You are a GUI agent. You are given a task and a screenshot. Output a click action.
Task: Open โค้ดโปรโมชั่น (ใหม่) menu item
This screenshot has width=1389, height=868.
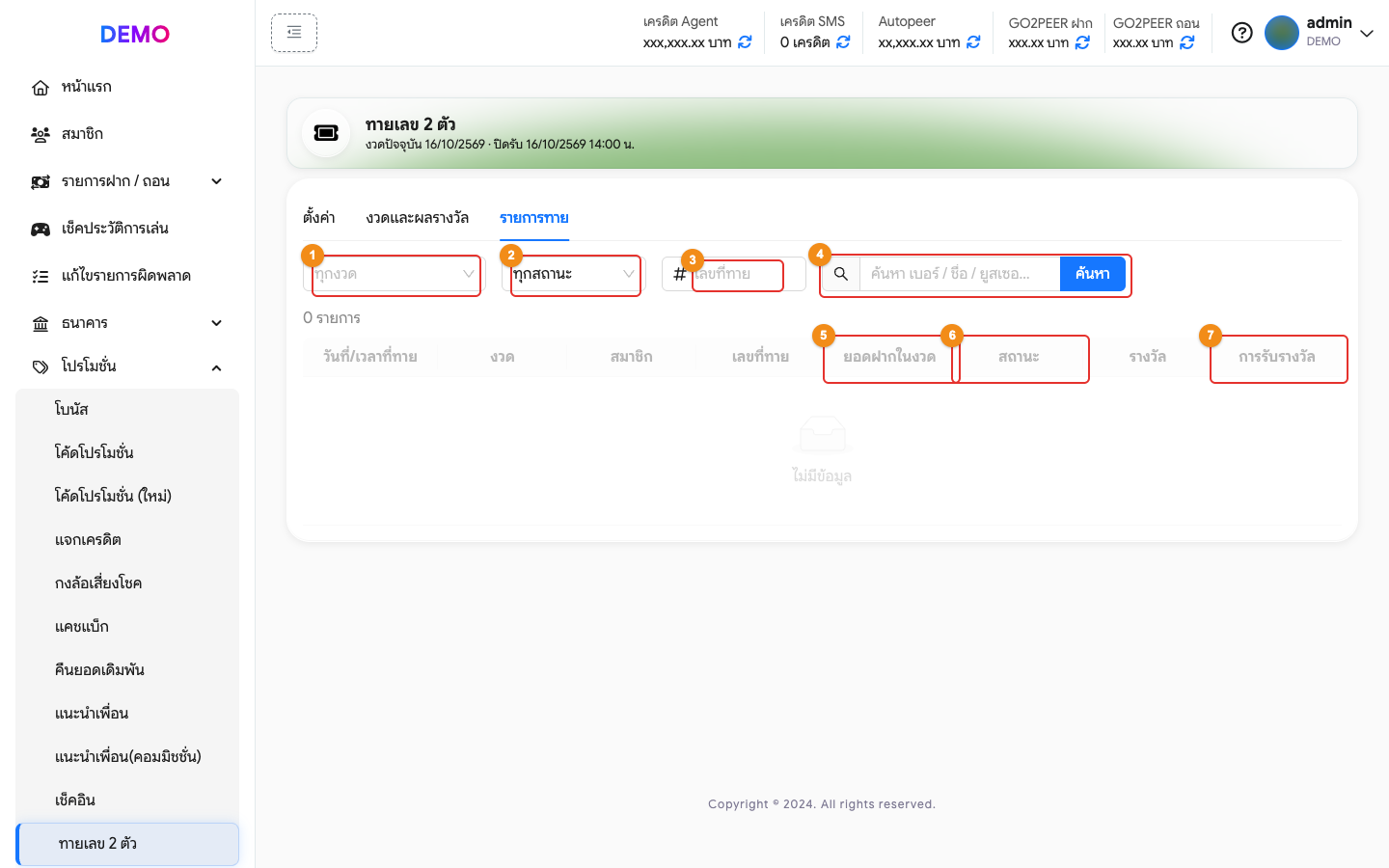pyautogui.click(x=127, y=496)
